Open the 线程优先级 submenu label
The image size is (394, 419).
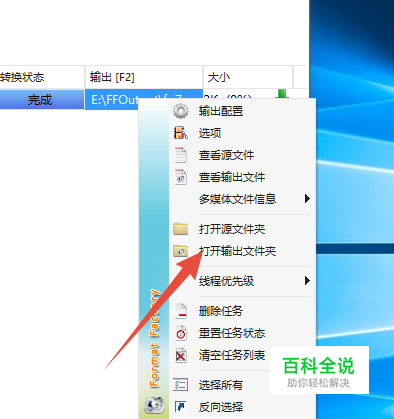tap(226, 281)
